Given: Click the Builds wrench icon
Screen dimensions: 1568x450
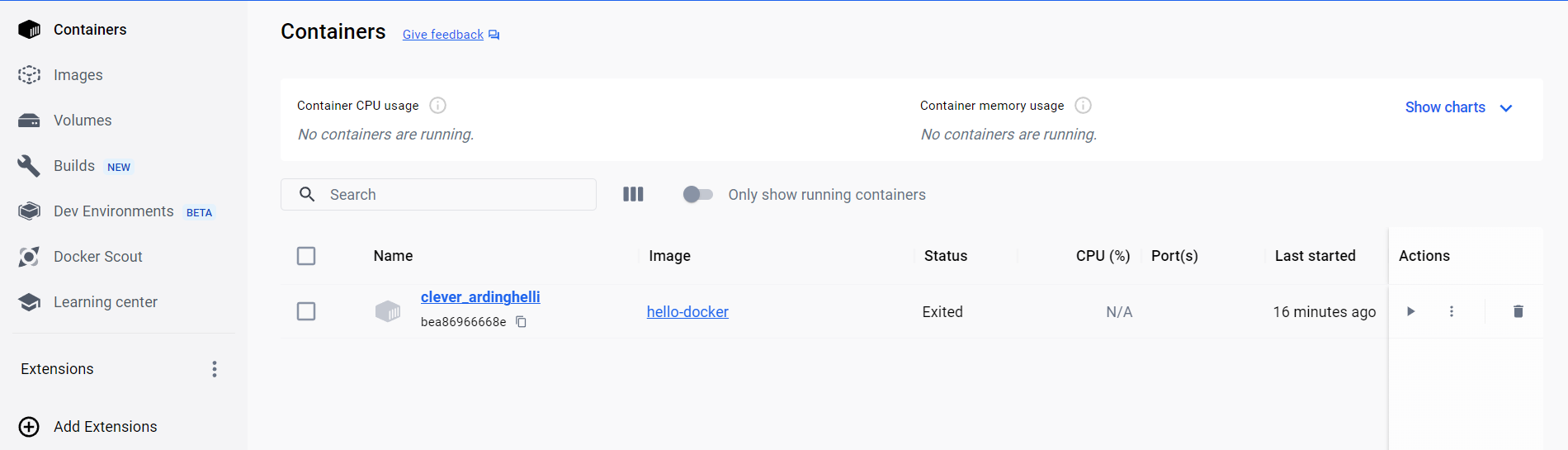Looking at the screenshot, I should point(29,166).
